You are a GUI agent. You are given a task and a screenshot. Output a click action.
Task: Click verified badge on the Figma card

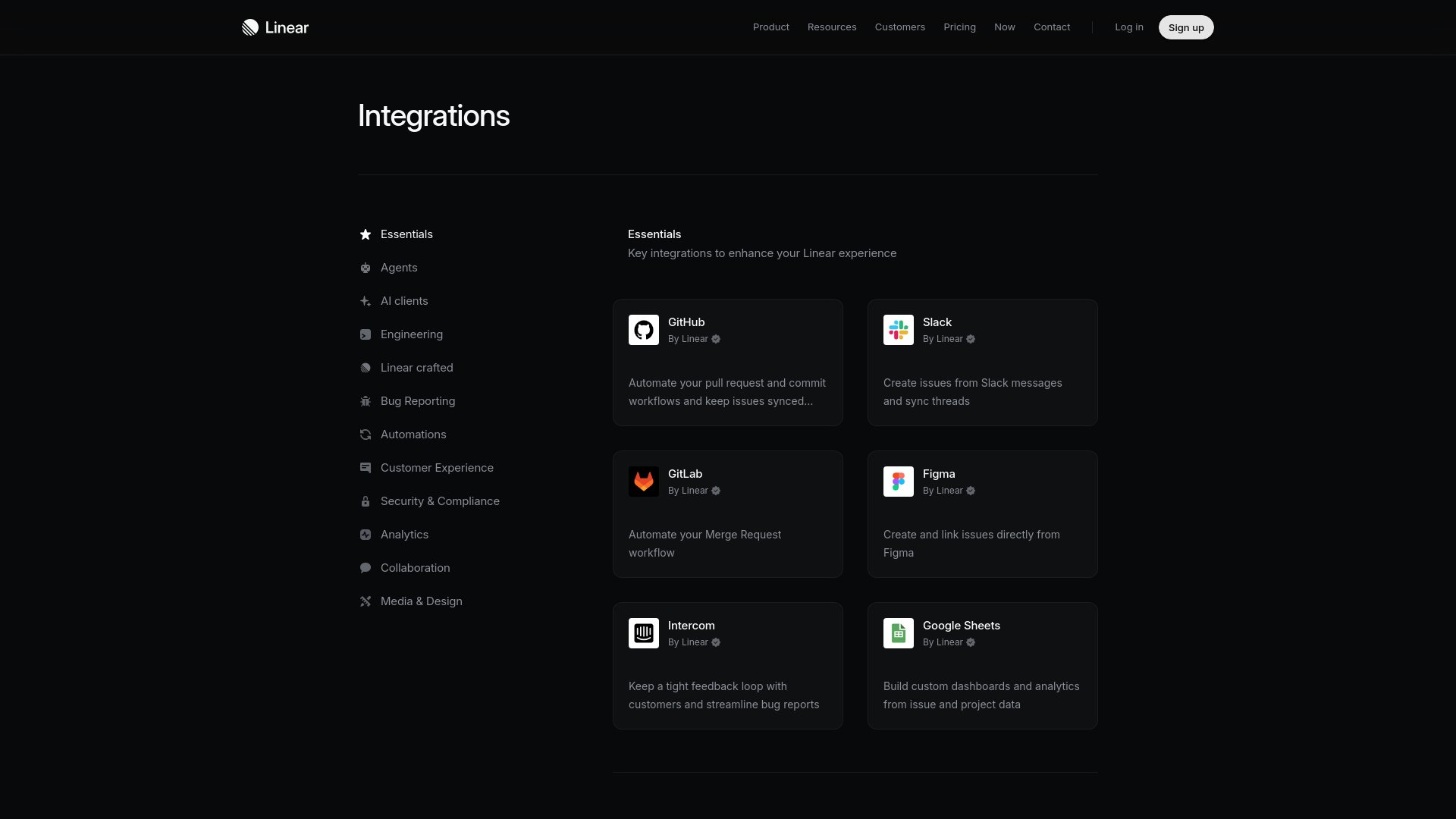pyautogui.click(x=971, y=491)
